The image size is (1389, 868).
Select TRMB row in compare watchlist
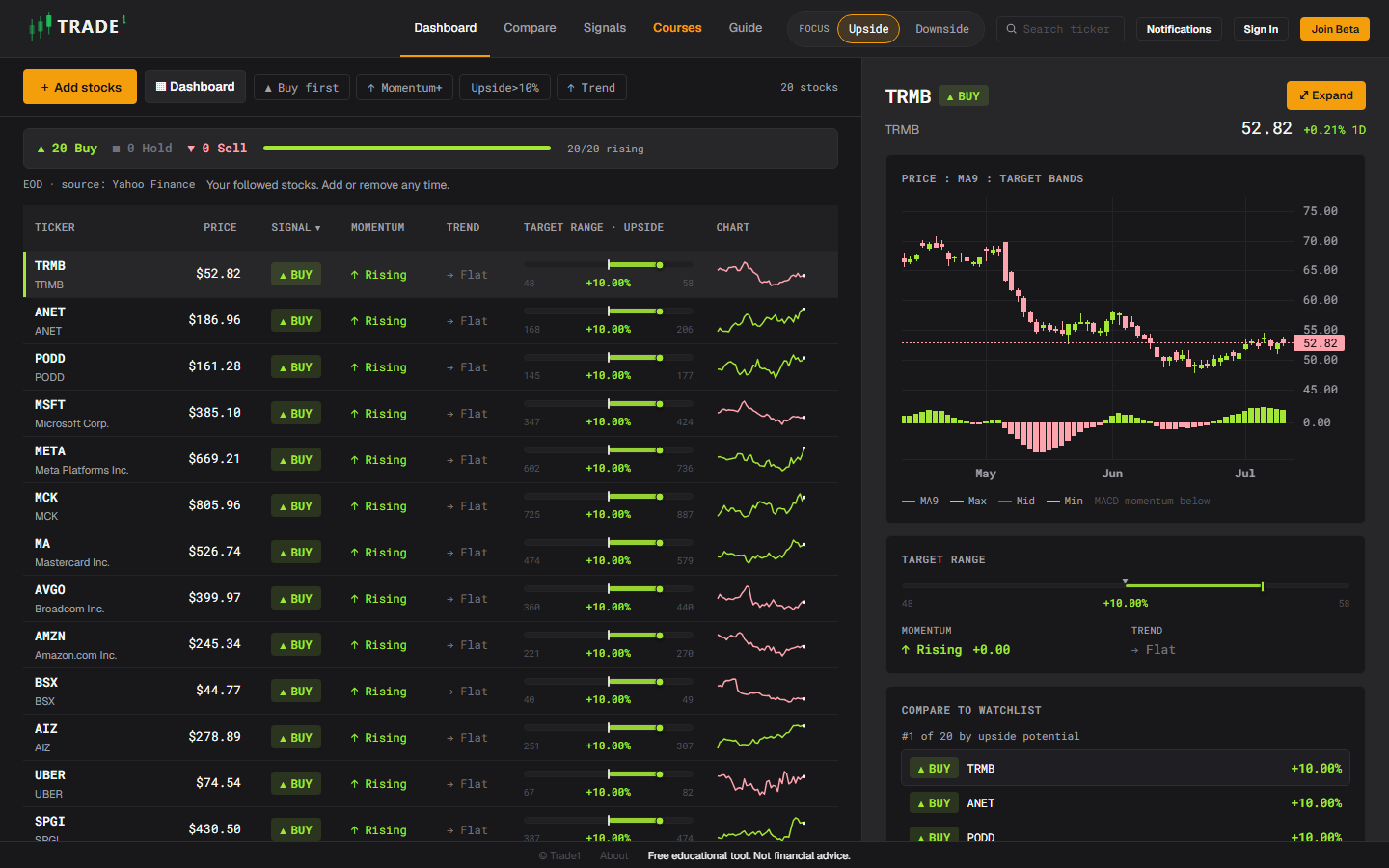coord(1126,769)
